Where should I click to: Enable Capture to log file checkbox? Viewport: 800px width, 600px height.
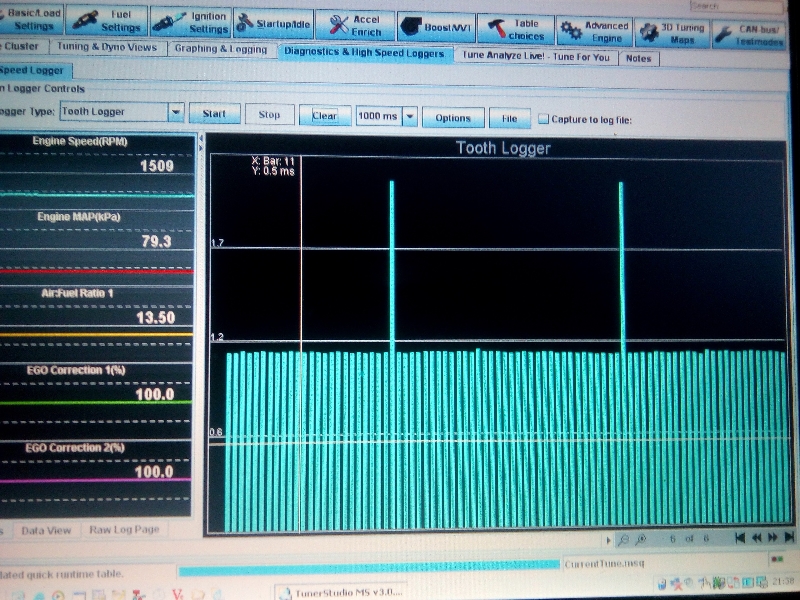pyautogui.click(x=544, y=118)
